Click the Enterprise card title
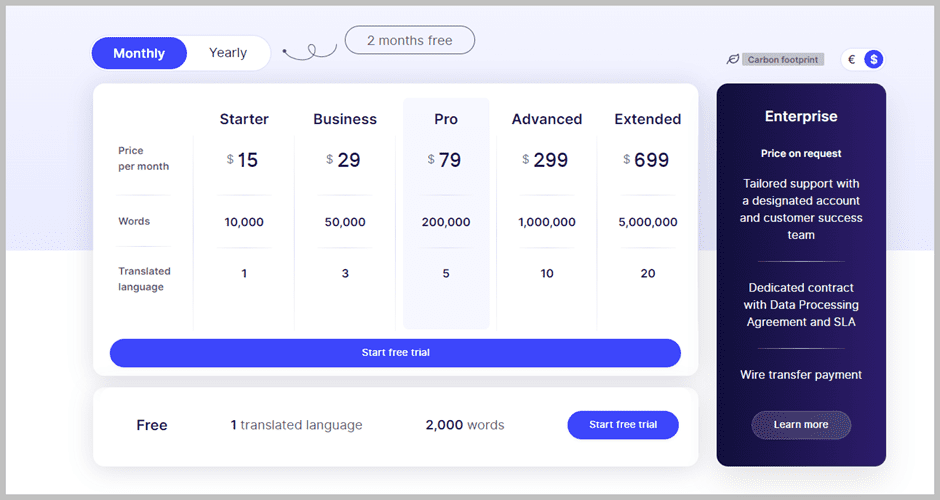Screen dimensions: 940x500 pyautogui.click(x=801, y=116)
